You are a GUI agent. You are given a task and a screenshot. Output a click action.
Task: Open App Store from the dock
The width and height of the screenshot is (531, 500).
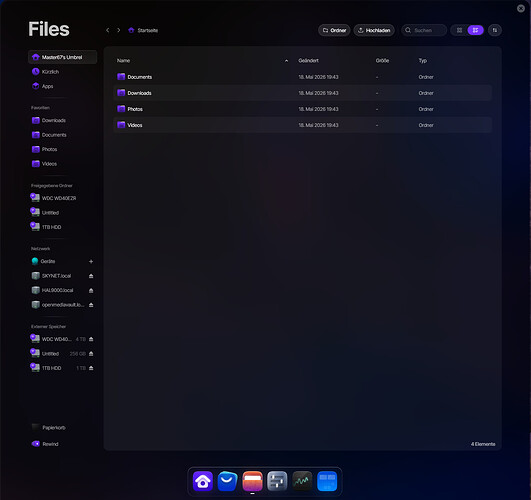tap(228, 481)
